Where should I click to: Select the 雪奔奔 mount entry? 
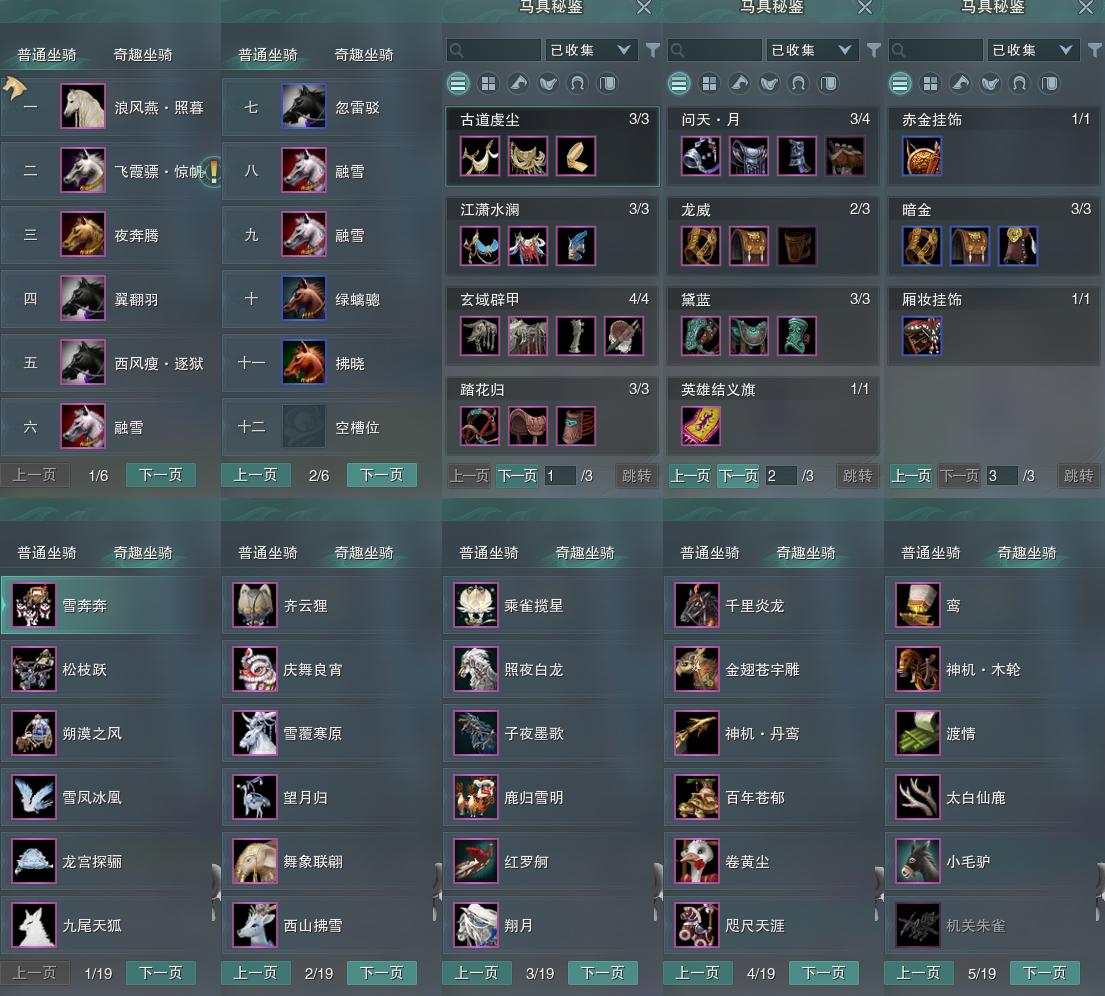(x=109, y=605)
